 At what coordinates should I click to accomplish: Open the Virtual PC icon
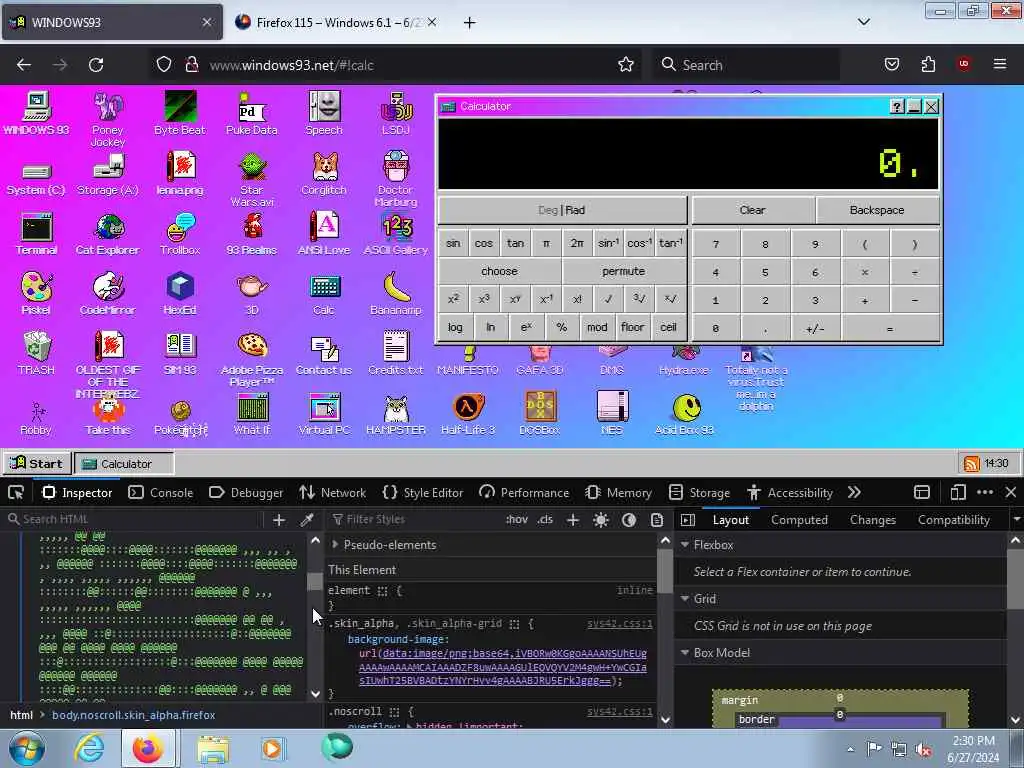coord(324,413)
